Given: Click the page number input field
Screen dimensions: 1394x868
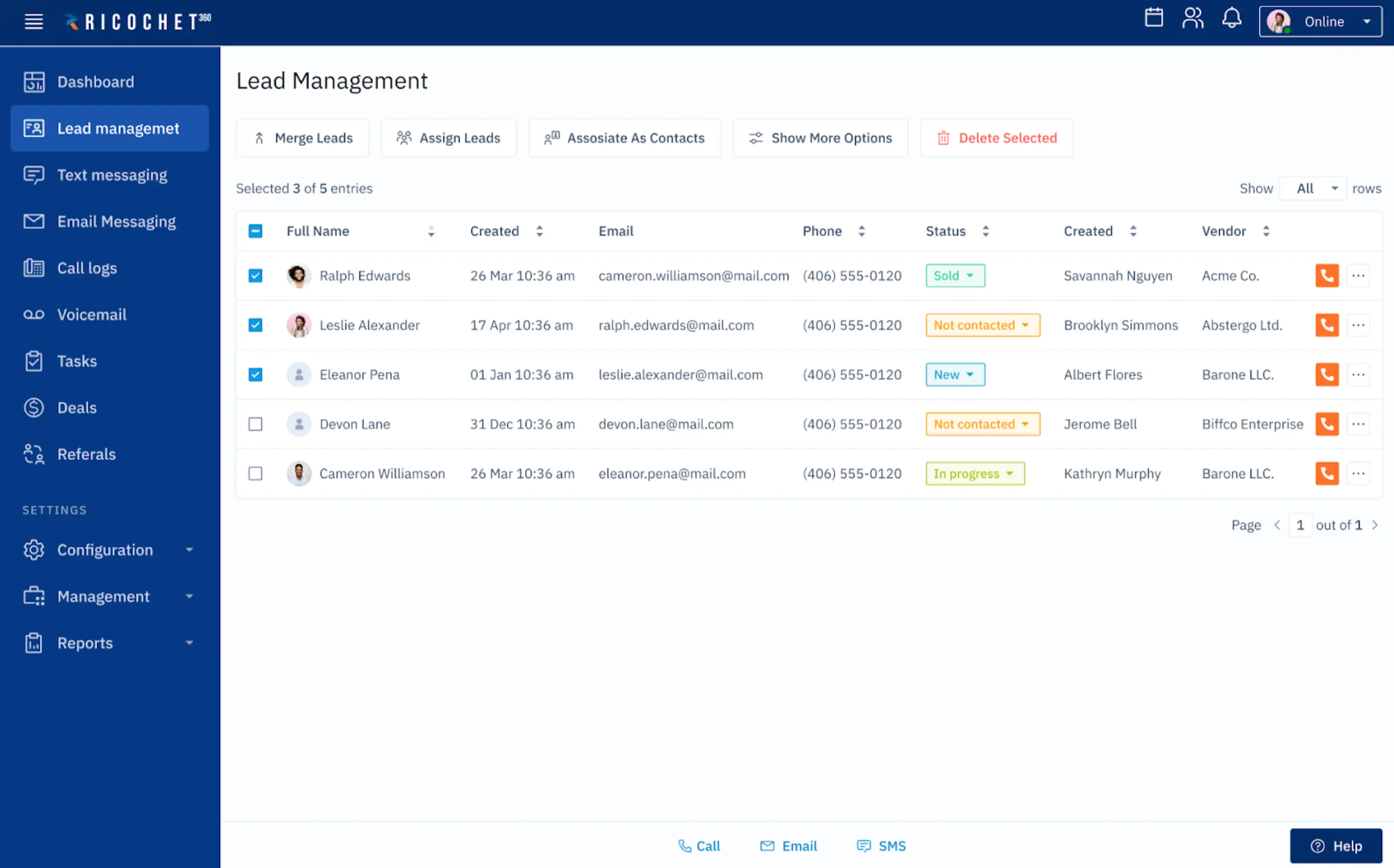Looking at the screenshot, I should (1300, 524).
